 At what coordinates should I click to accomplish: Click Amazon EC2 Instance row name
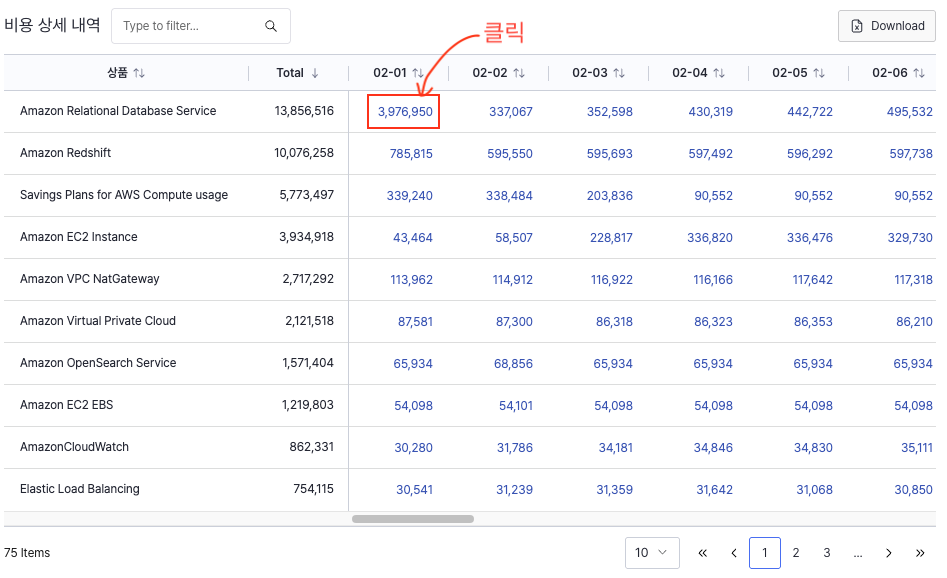[x=79, y=237]
